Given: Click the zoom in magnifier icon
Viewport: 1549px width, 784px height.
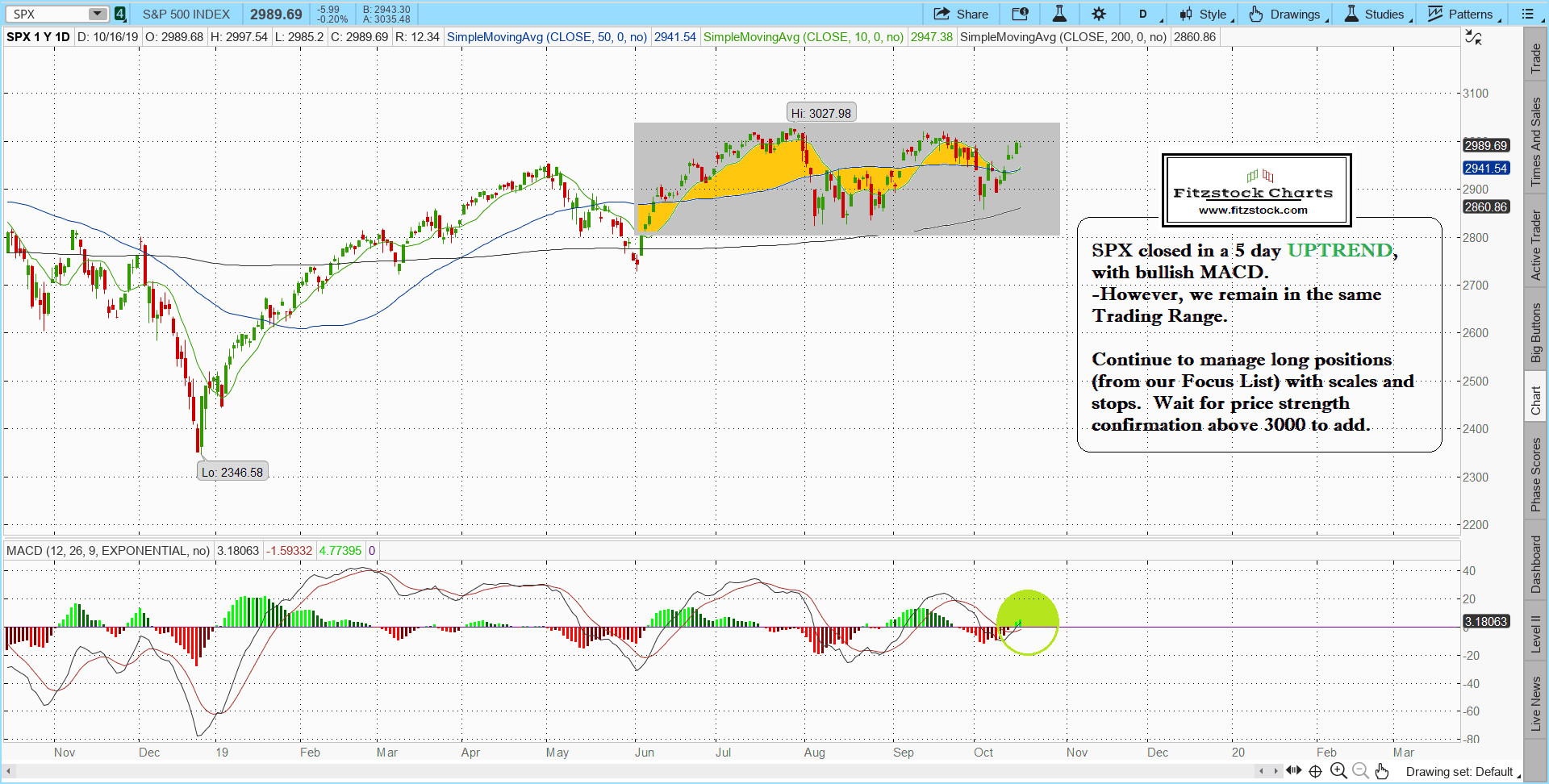Looking at the screenshot, I should [1338, 771].
